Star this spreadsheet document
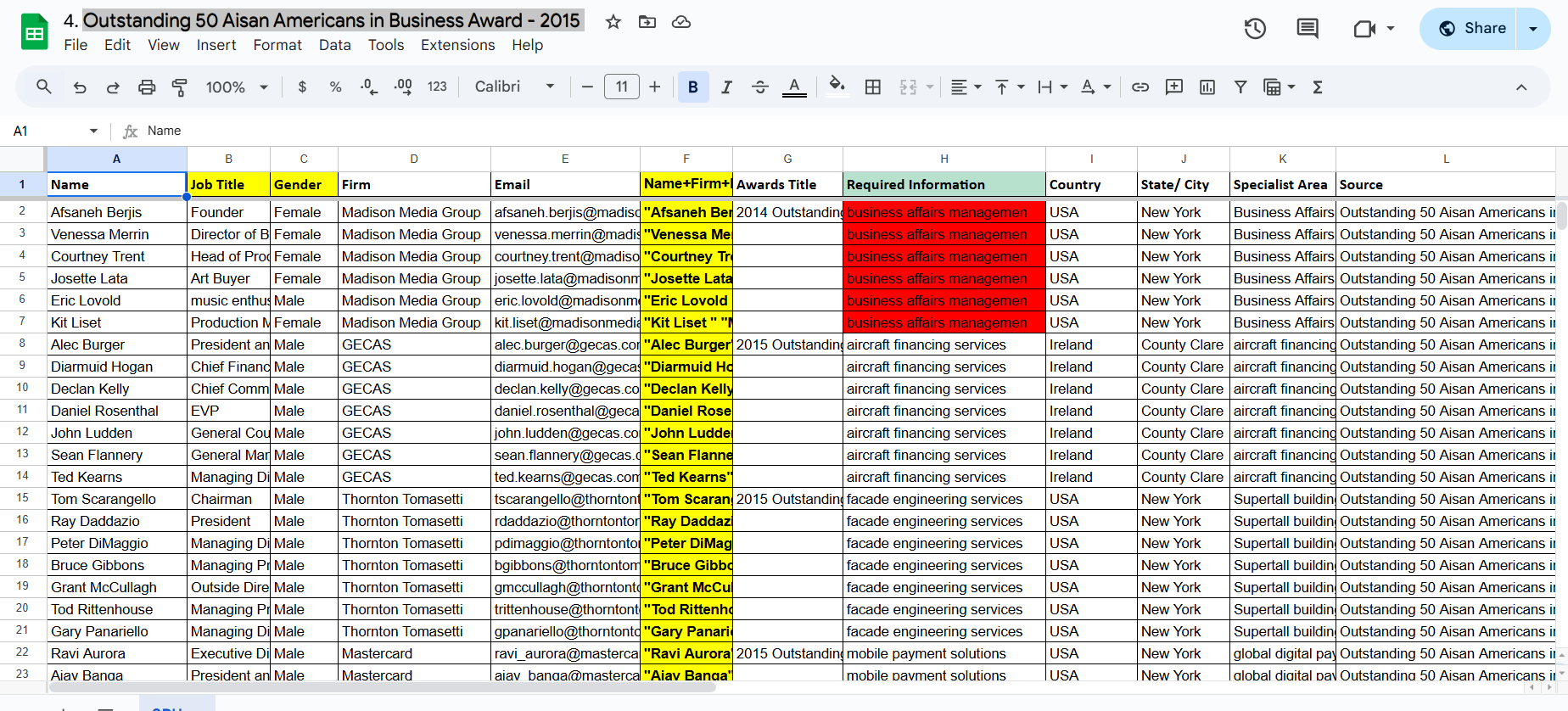The image size is (1568, 711). coord(613,22)
